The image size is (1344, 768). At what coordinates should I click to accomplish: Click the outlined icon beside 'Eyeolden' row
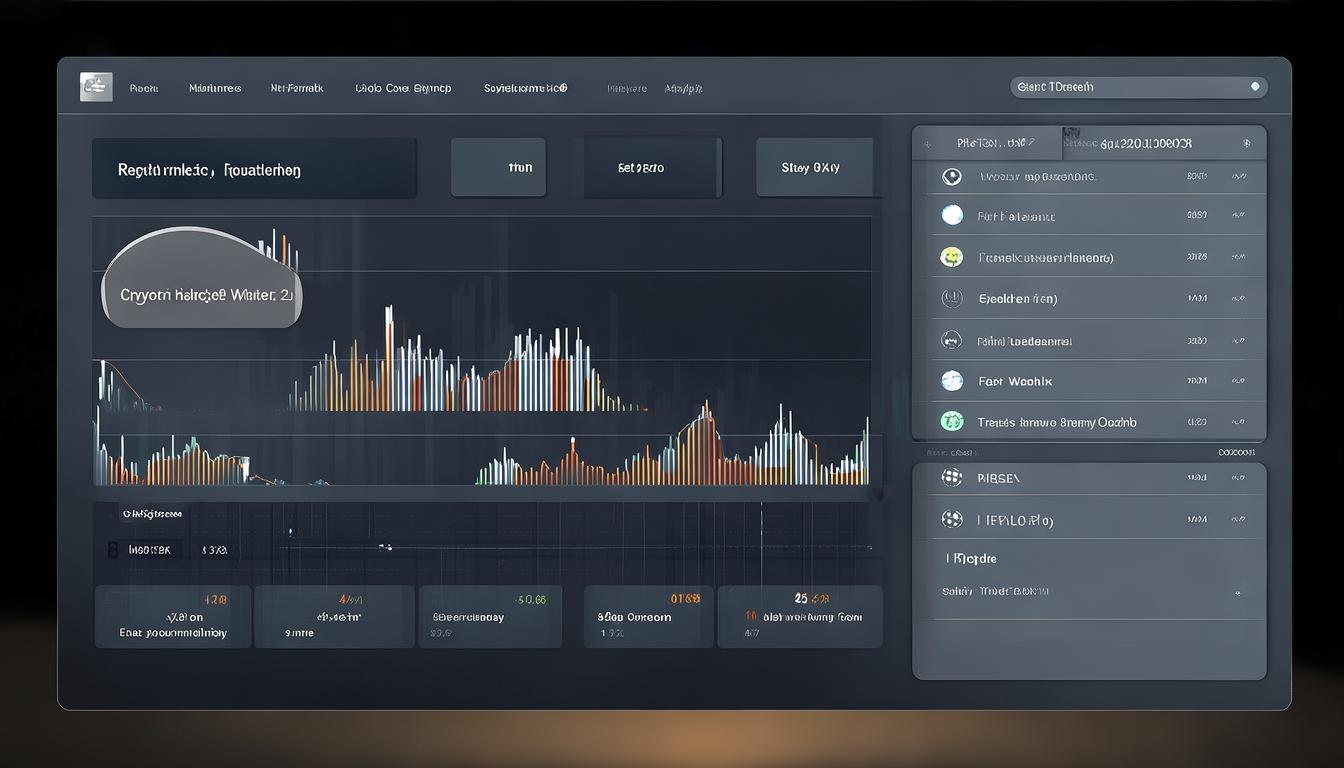pyautogui.click(x=951, y=298)
